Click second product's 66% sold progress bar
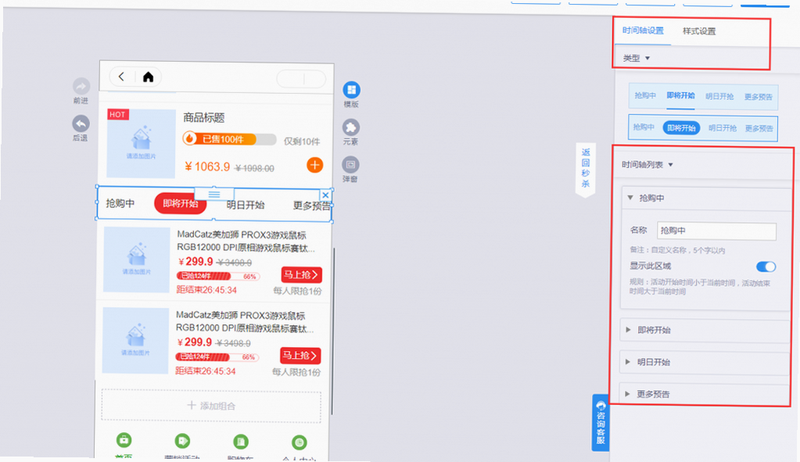This screenshot has height=462, width=800. coord(217,357)
